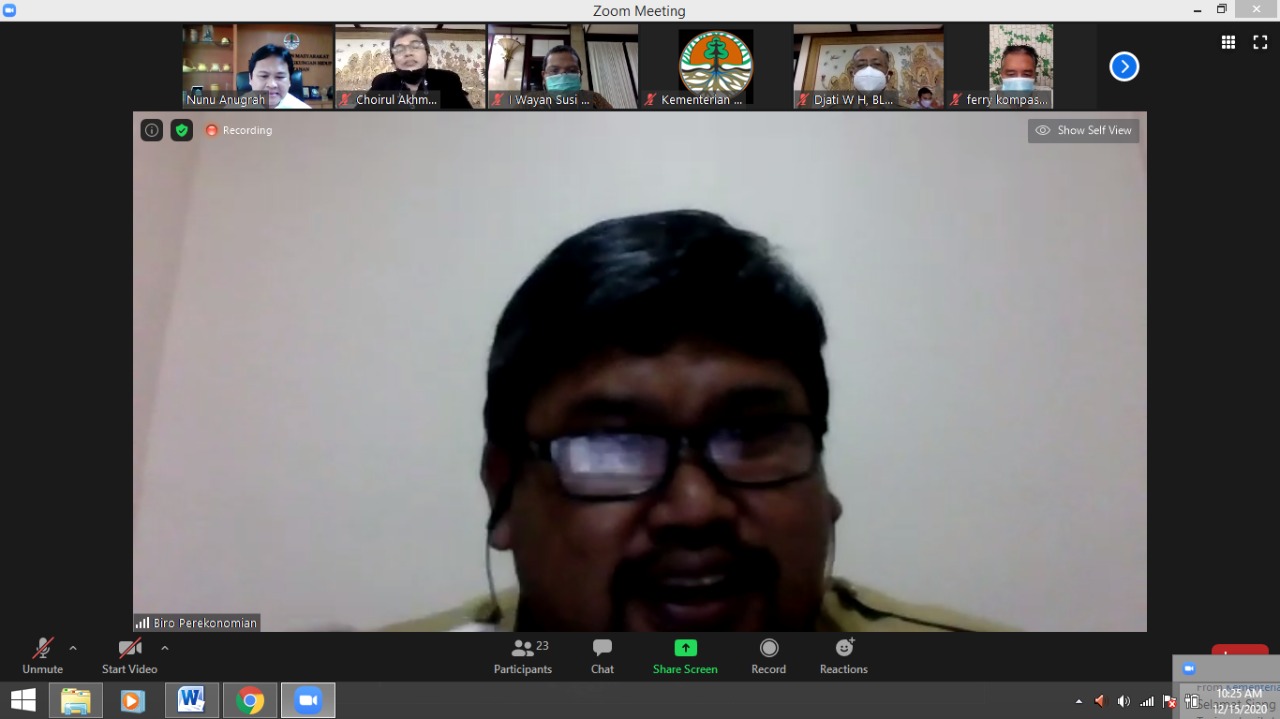Click the red Recording indicator
The width and height of the screenshot is (1280, 719).
coord(239,130)
